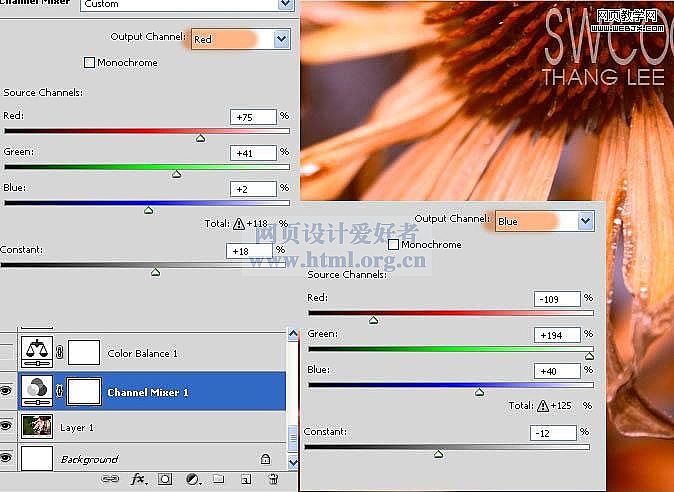Click the Green +41 value field
The width and height of the screenshot is (674, 492).
[x=253, y=153]
